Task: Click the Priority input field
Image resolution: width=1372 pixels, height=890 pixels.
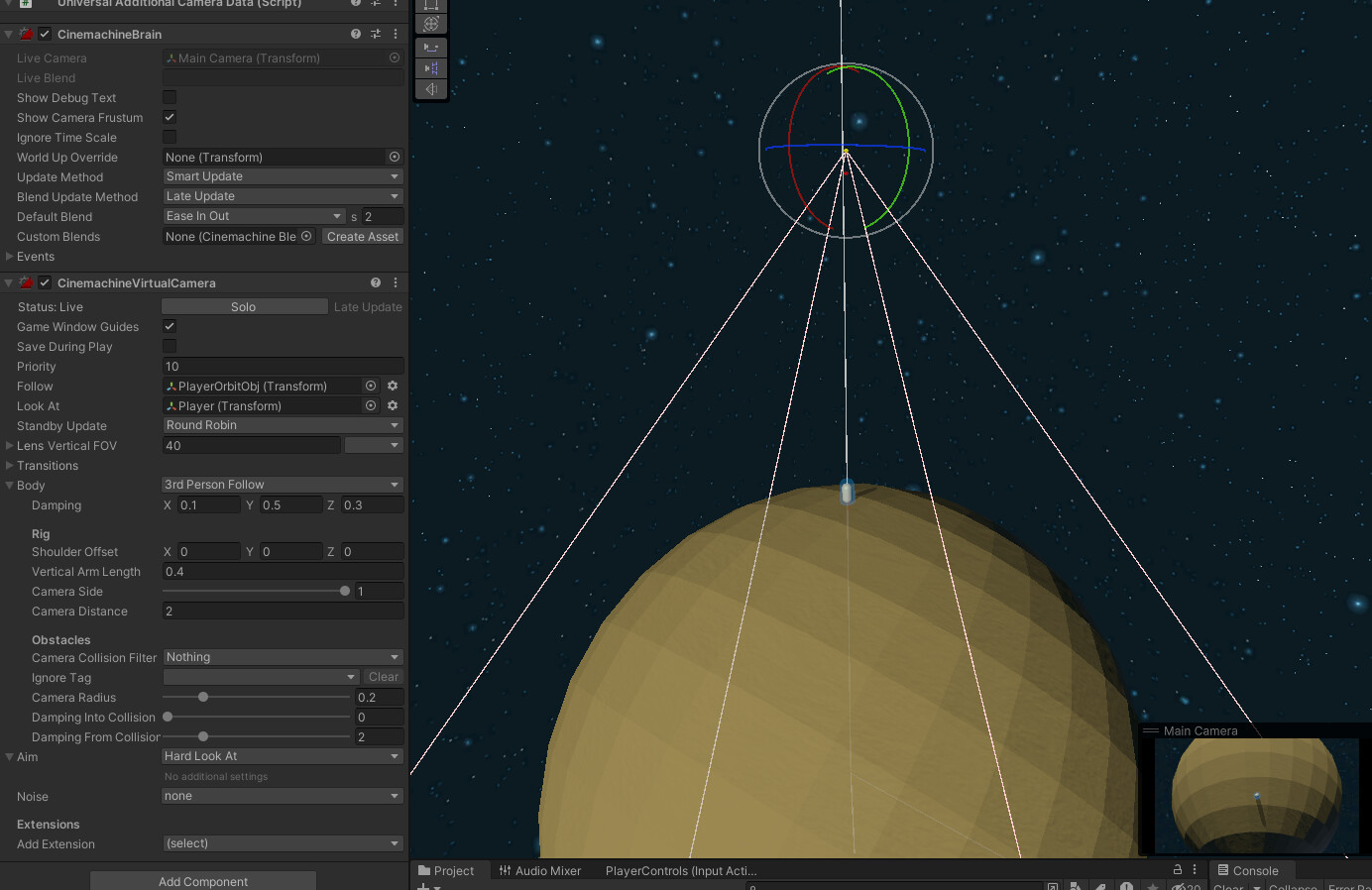Action: pos(283,366)
